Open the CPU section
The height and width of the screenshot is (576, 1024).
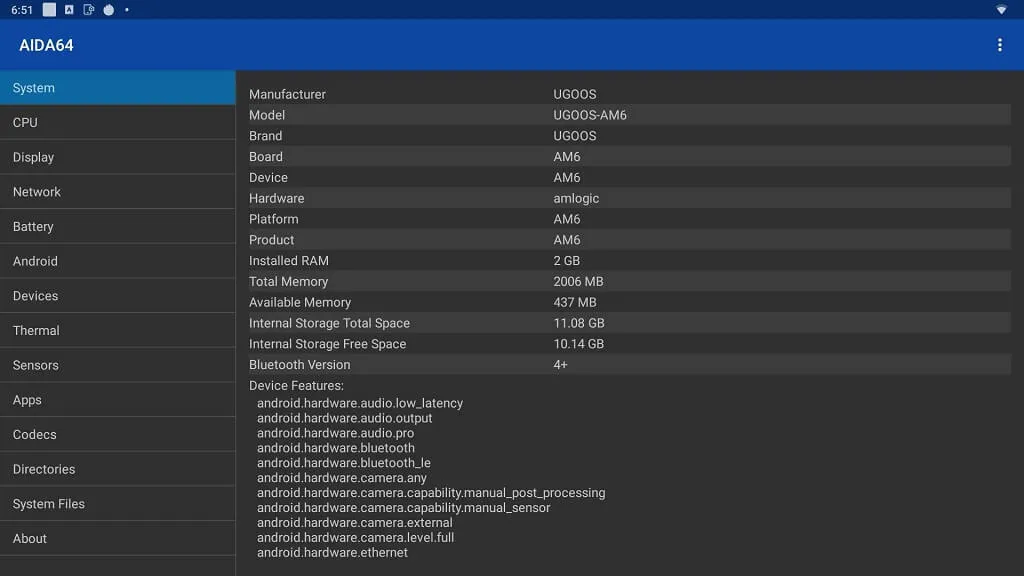(x=117, y=122)
